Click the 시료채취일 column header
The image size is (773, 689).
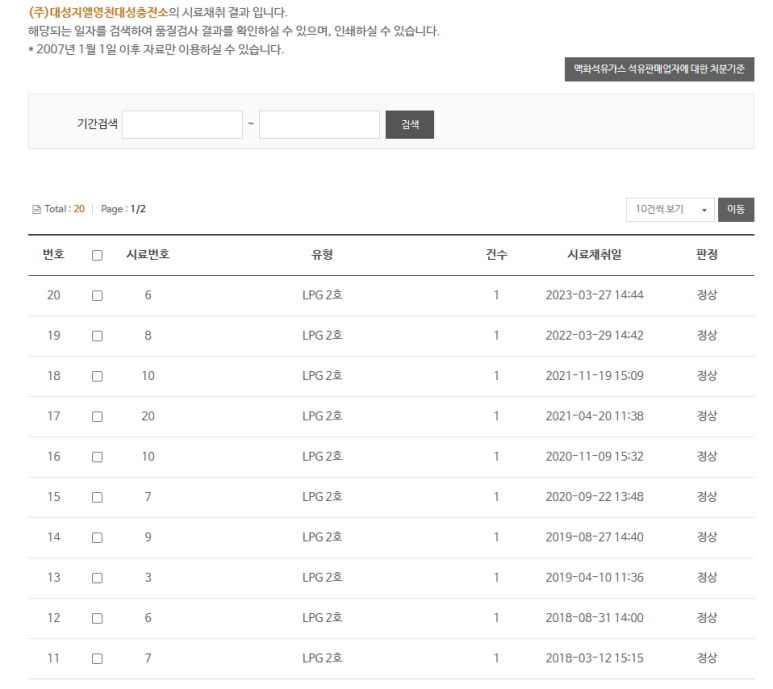[x=595, y=254]
